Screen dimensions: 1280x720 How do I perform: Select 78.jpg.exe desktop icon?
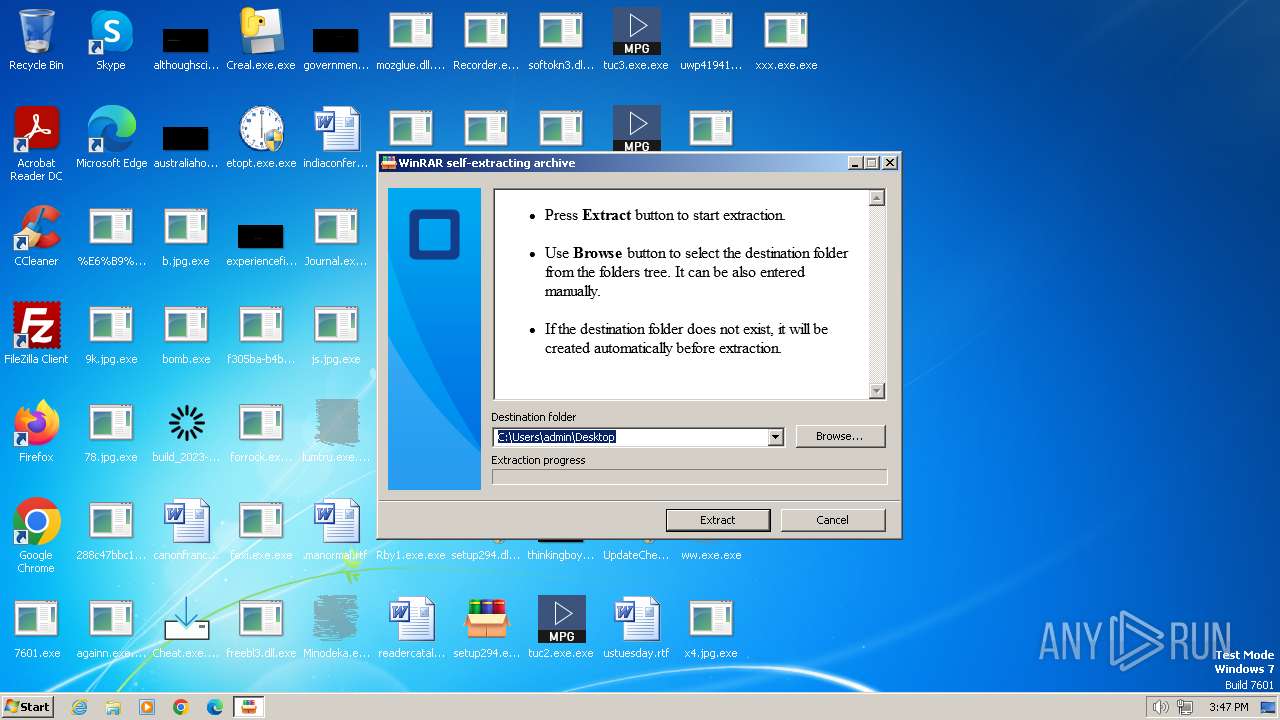[111, 432]
